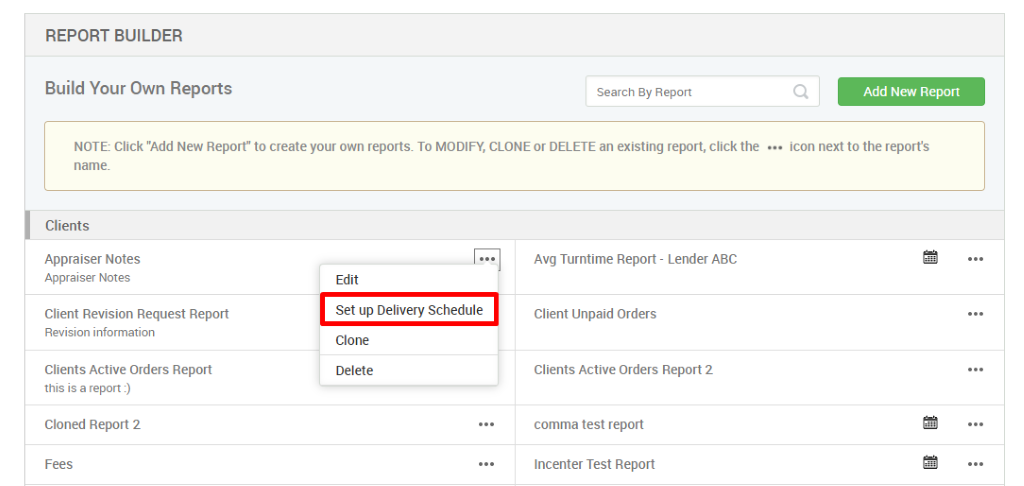Screen dimensions: 1024x486
Task: Open ellipsis menu for Appraiser Notes
Action: point(487,259)
